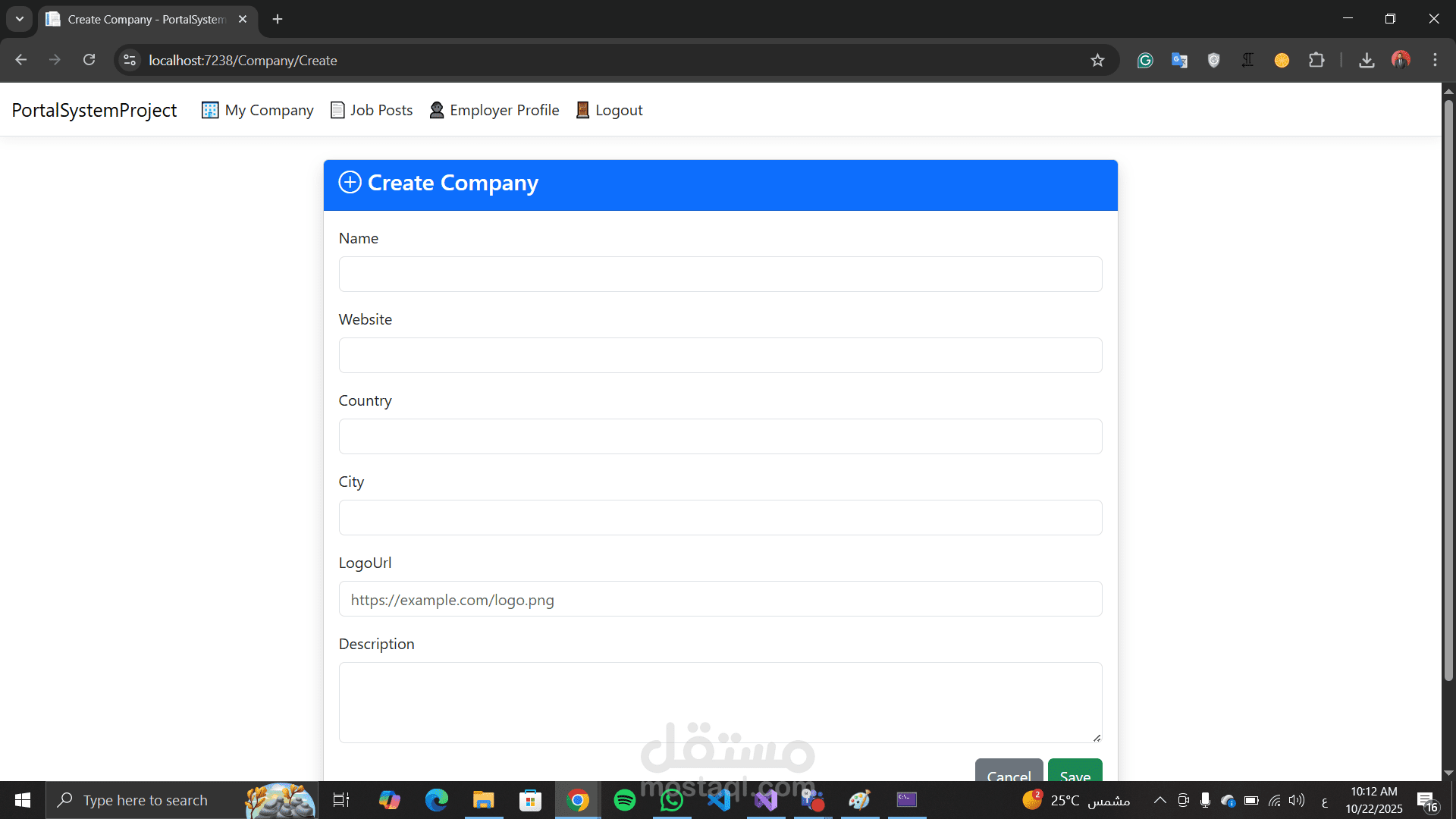Open Chrome downloads icon
1456x819 pixels.
(x=1367, y=60)
